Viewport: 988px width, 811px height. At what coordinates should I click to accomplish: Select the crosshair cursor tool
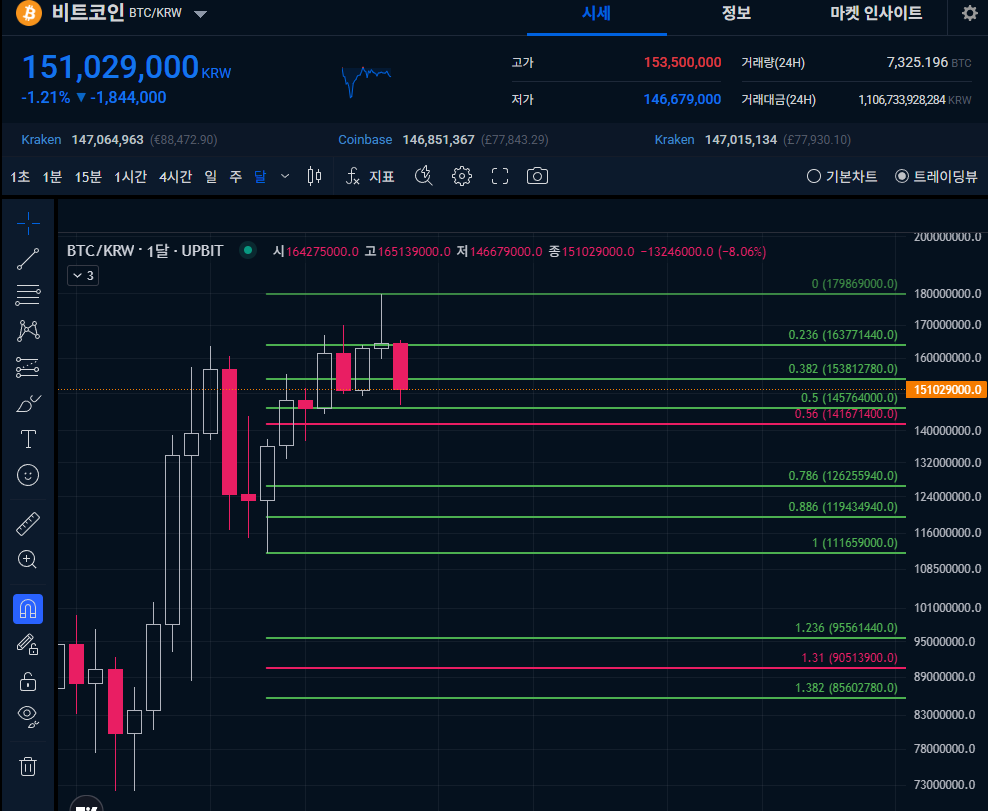28,223
